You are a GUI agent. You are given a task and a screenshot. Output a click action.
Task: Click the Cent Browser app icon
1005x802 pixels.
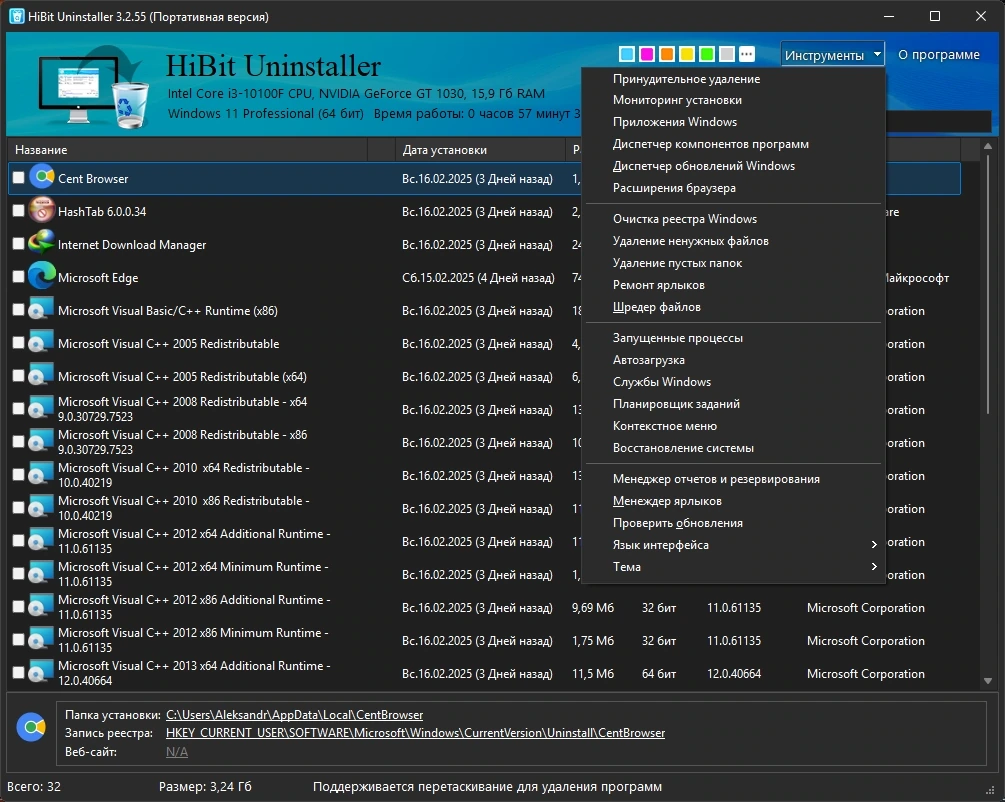click(x=42, y=176)
